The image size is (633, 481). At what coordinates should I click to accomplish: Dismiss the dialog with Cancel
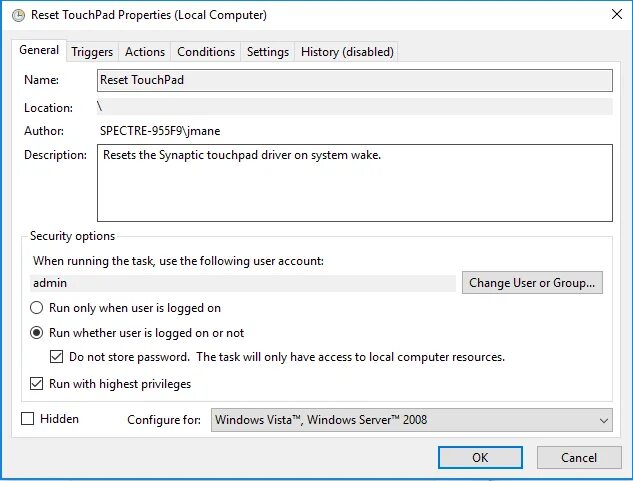[x=579, y=458]
